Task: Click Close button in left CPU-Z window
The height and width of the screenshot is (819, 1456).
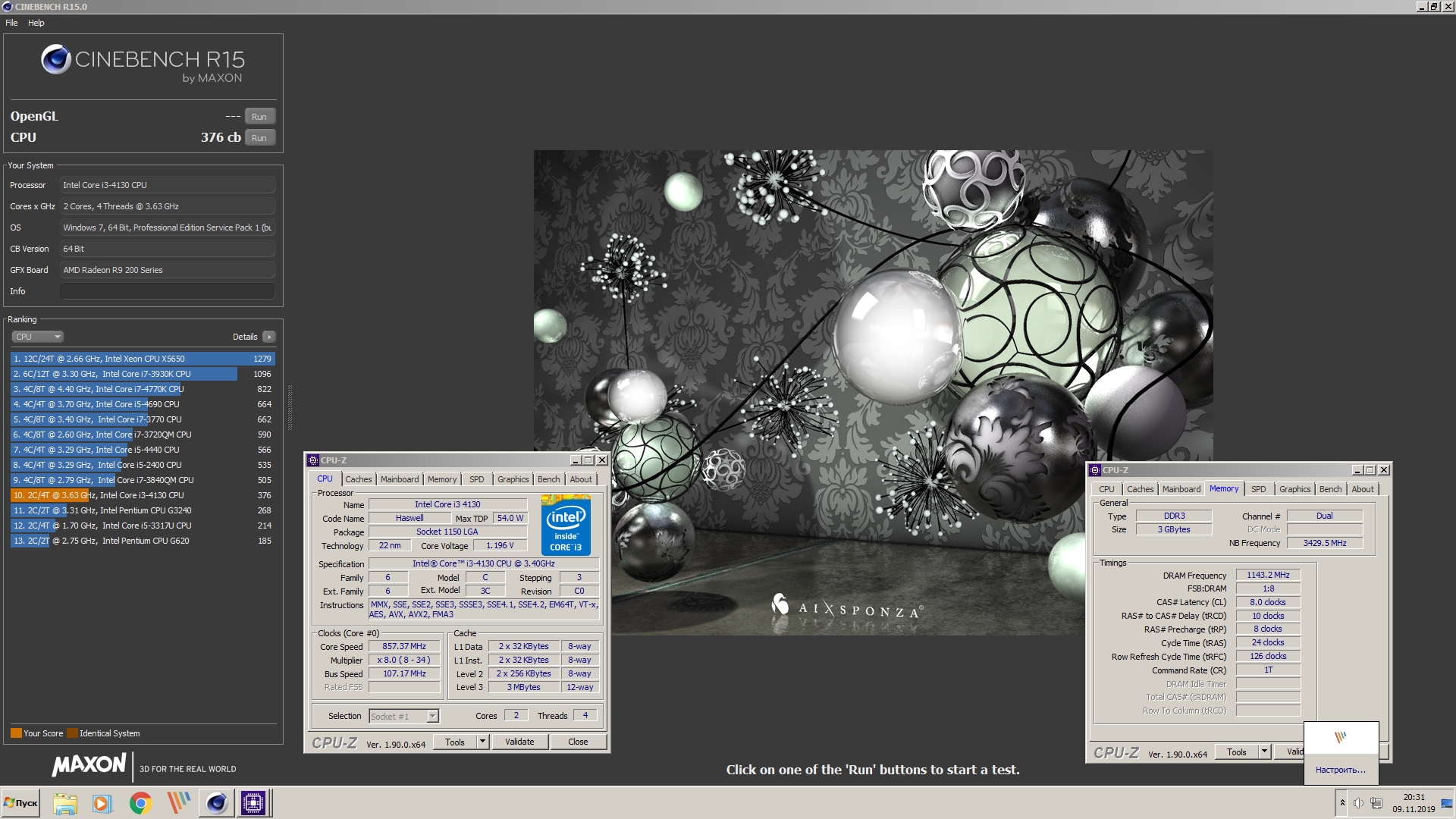Action: [578, 742]
